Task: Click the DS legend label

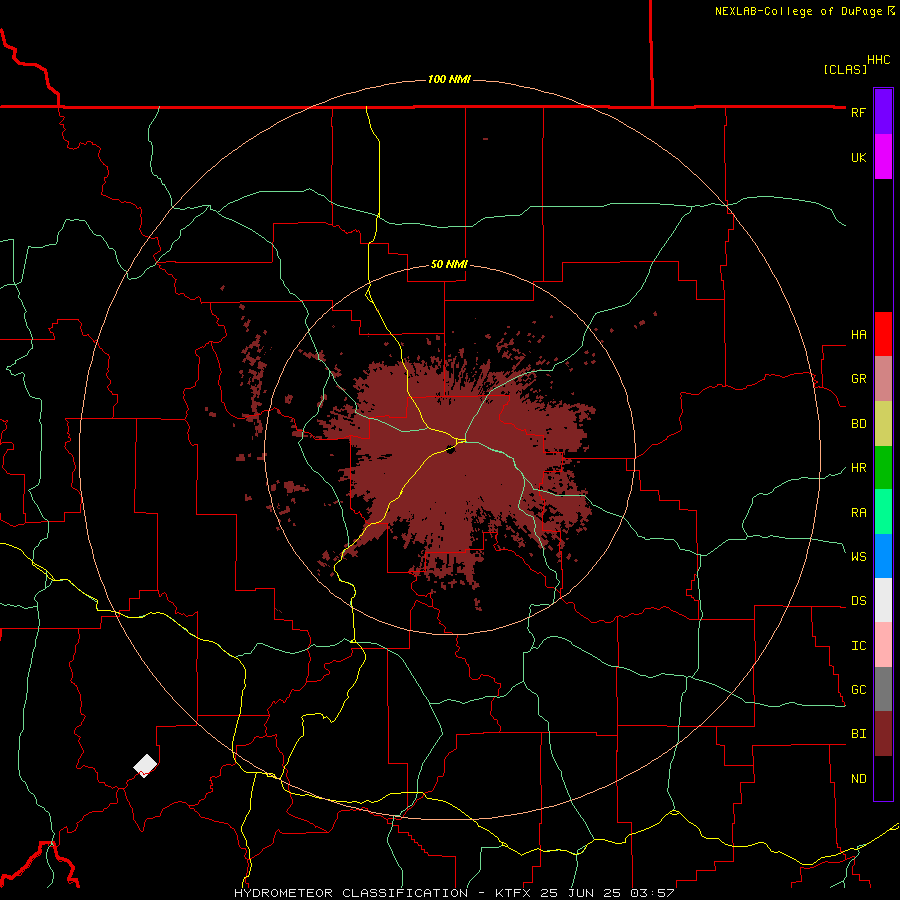Action: [858, 600]
